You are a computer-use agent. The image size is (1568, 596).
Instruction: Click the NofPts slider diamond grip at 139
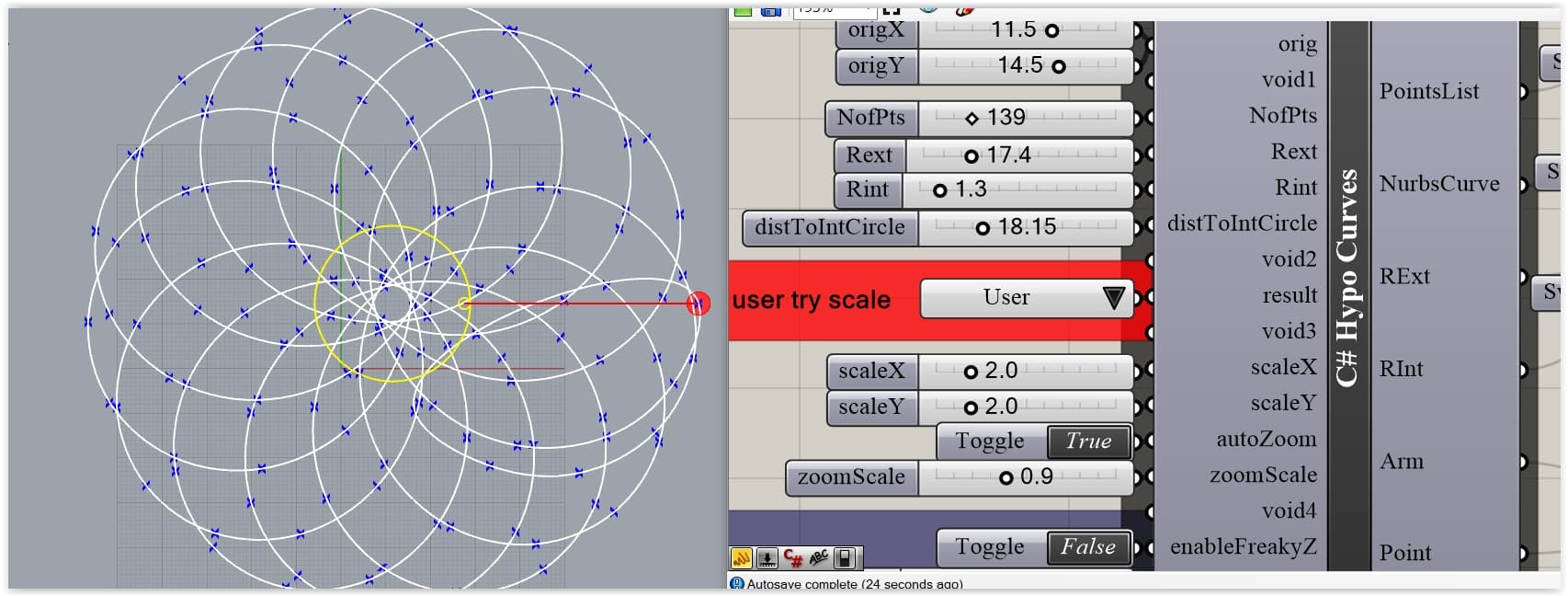click(x=971, y=119)
